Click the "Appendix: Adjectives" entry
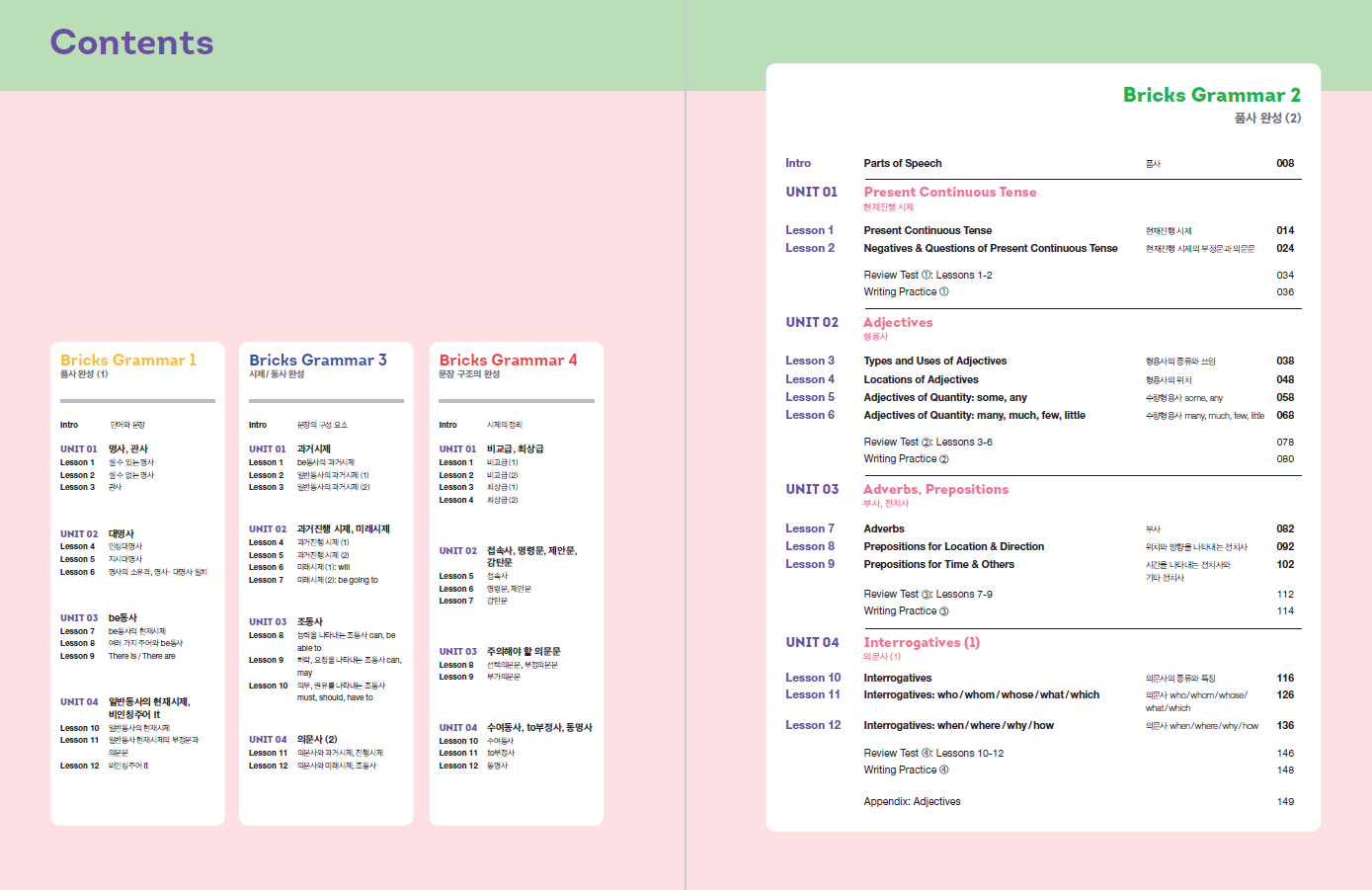This screenshot has width=1372, height=890. 912,801
